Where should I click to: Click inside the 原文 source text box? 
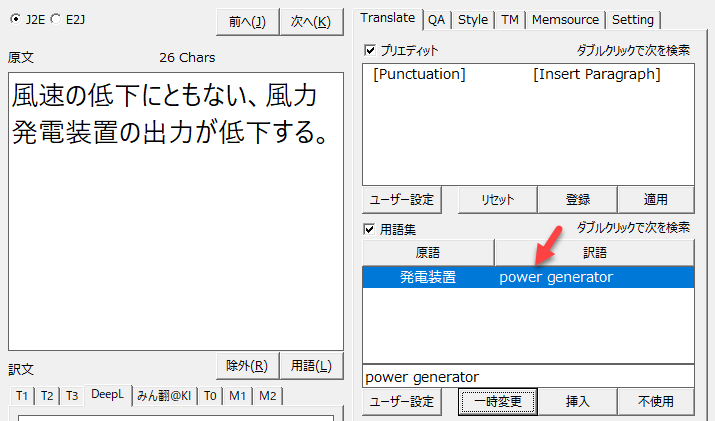coord(175,240)
